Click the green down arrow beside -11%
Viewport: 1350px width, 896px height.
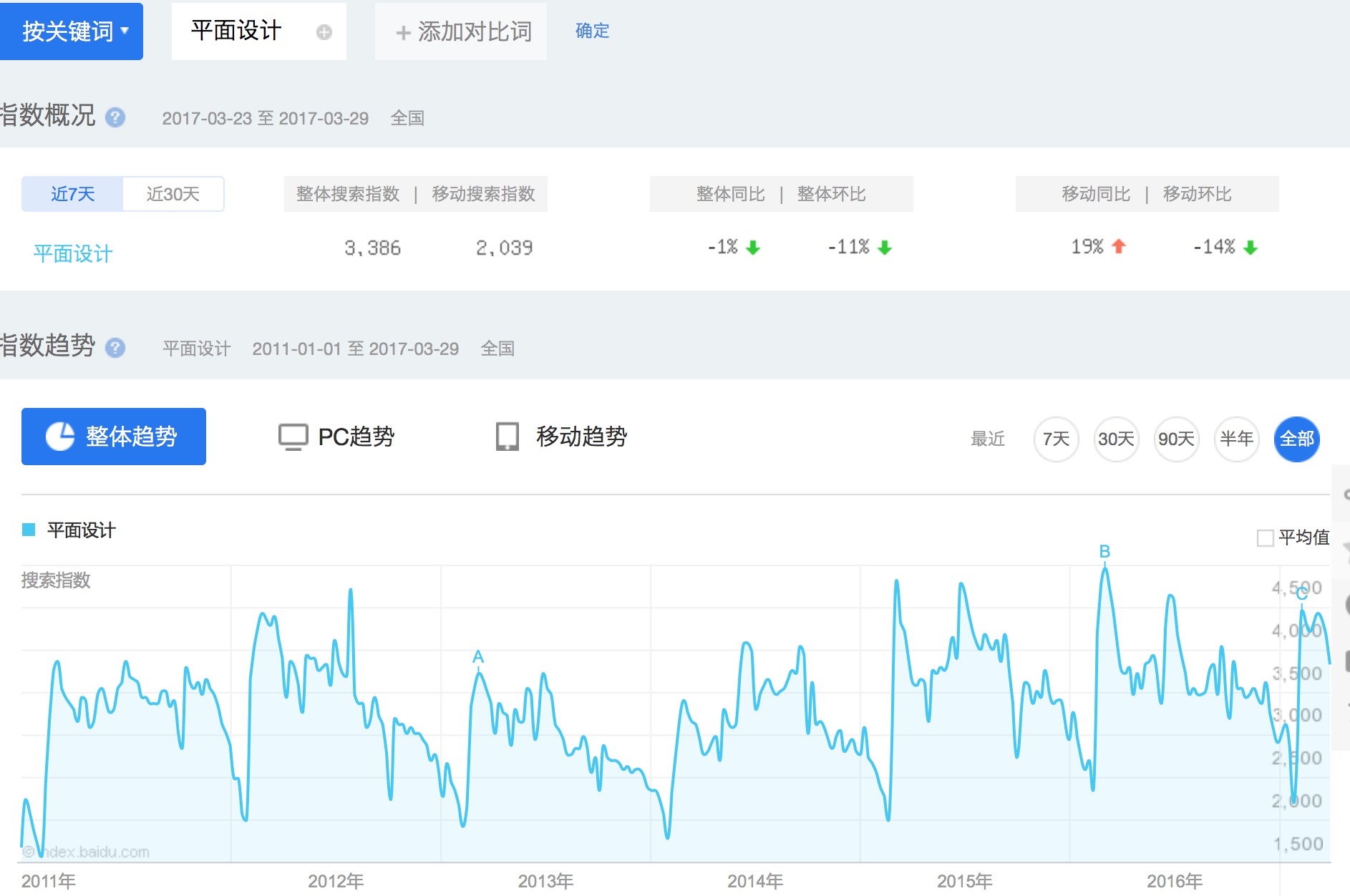point(885,248)
